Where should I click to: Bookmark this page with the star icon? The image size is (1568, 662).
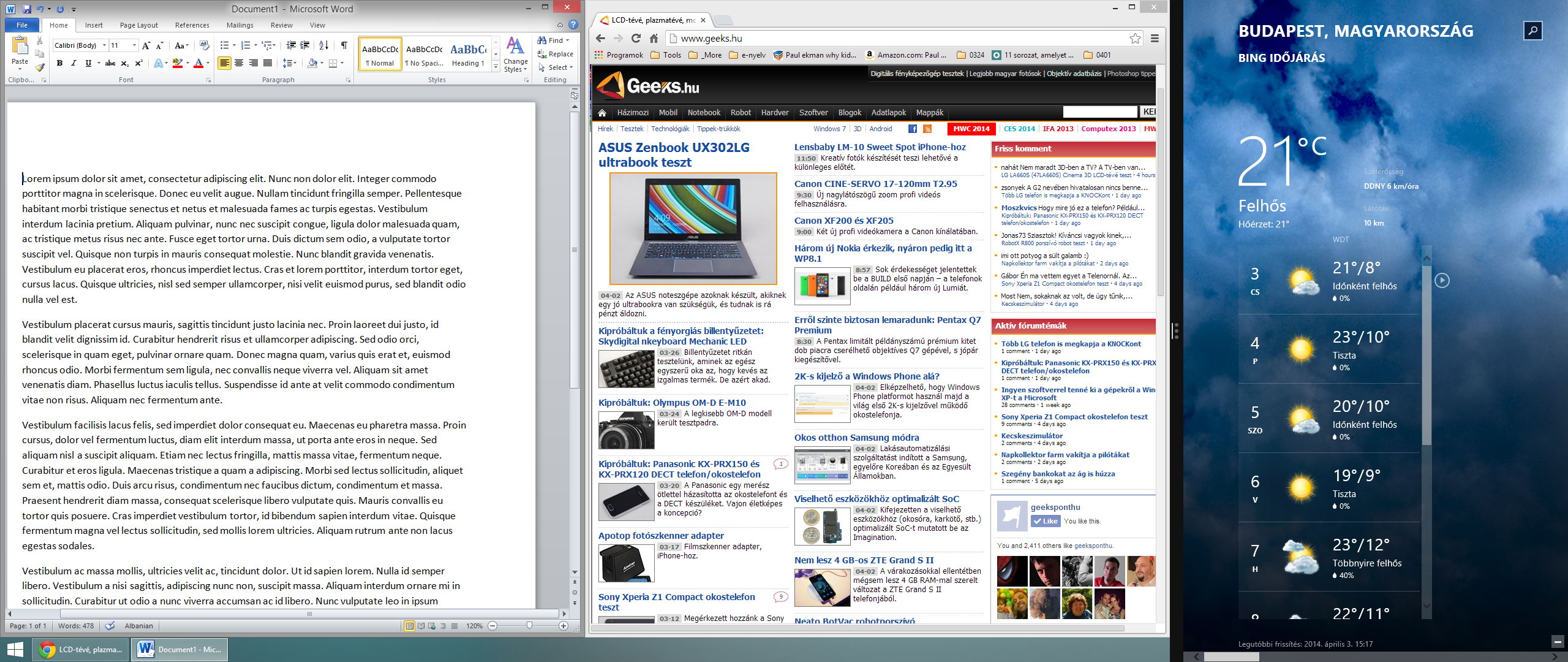(1135, 38)
